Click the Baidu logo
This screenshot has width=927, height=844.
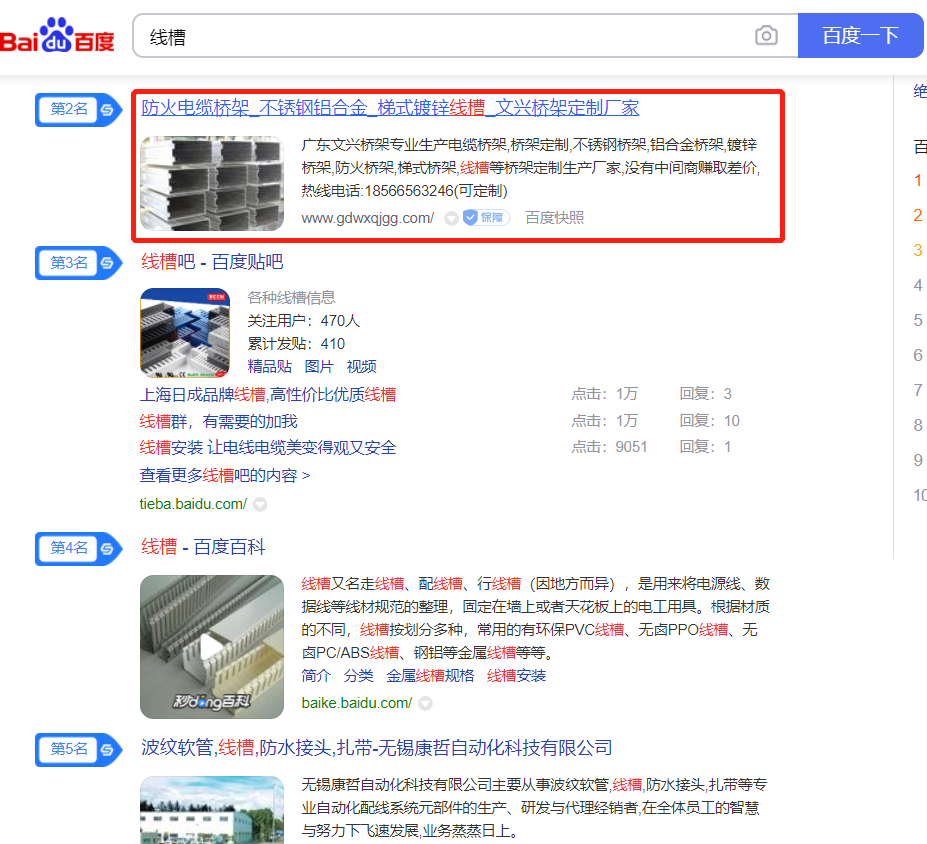(57, 35)
